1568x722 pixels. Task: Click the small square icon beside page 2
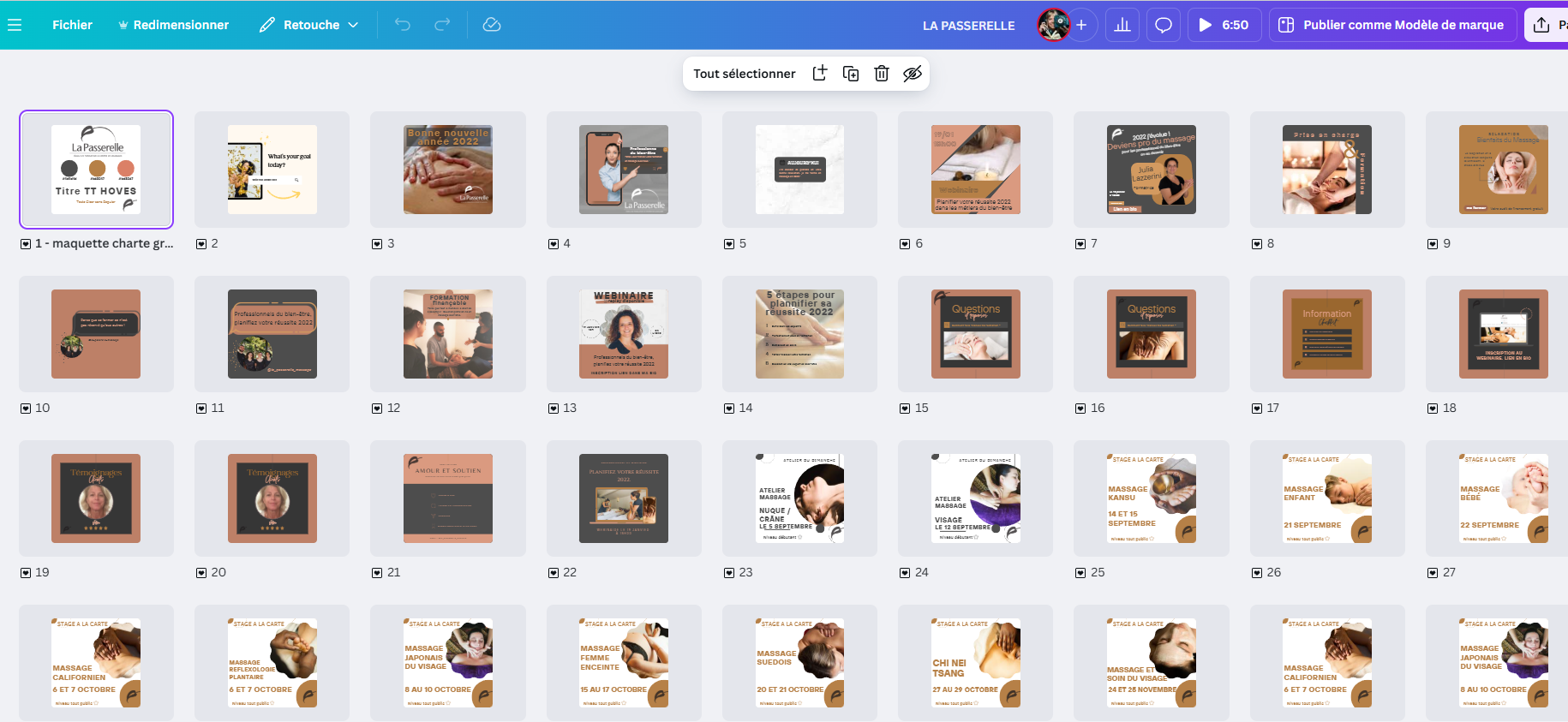click(x=201, y=244)
